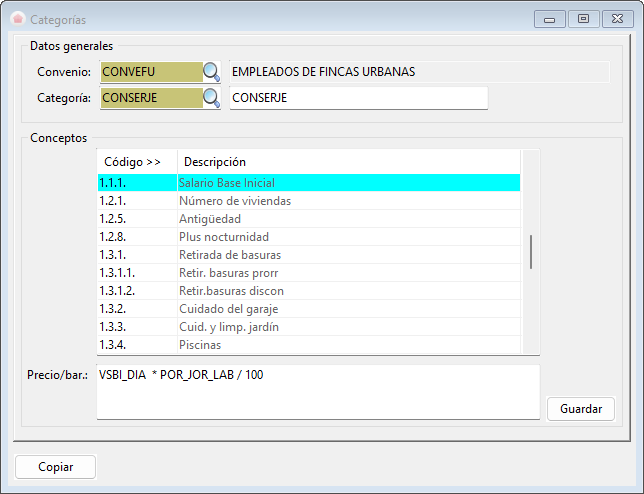This screenshot has height=494, width=644.
Task: Choose the Antigüedad concept row
Action: [x=308, y=219]
